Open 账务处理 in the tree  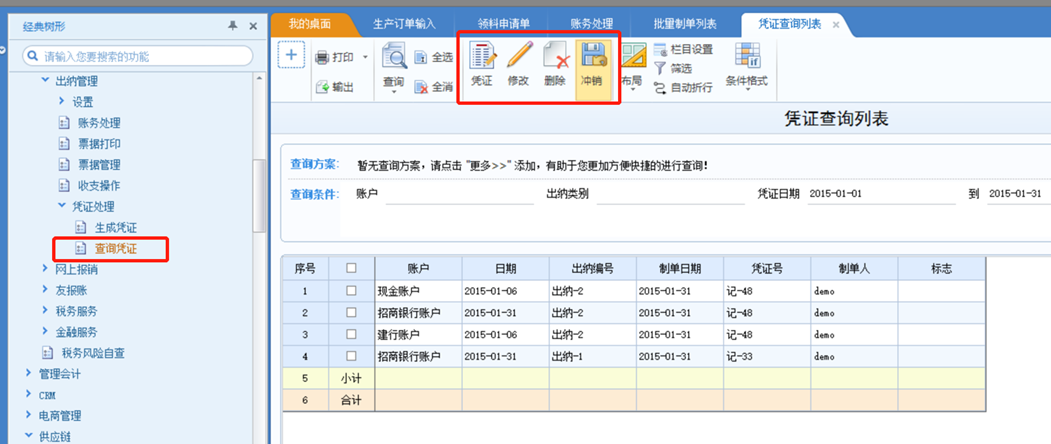tap(100, 123)
